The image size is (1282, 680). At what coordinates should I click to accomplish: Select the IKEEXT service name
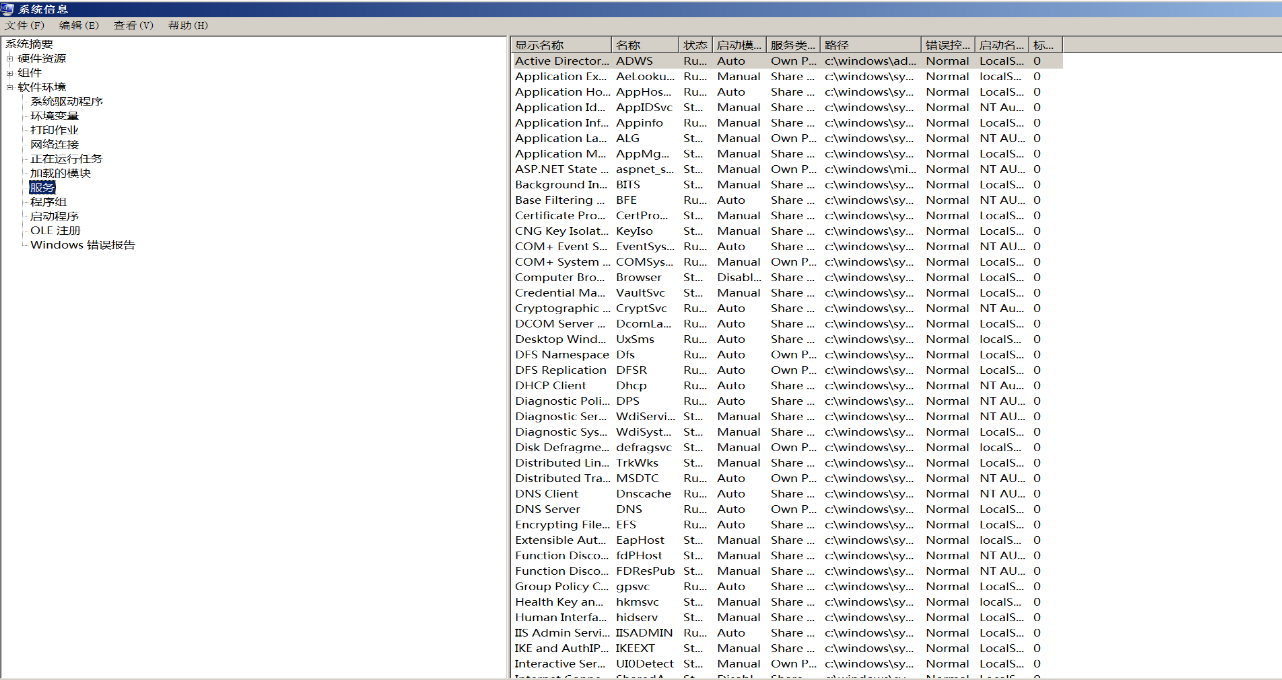[x=636, y=648]
